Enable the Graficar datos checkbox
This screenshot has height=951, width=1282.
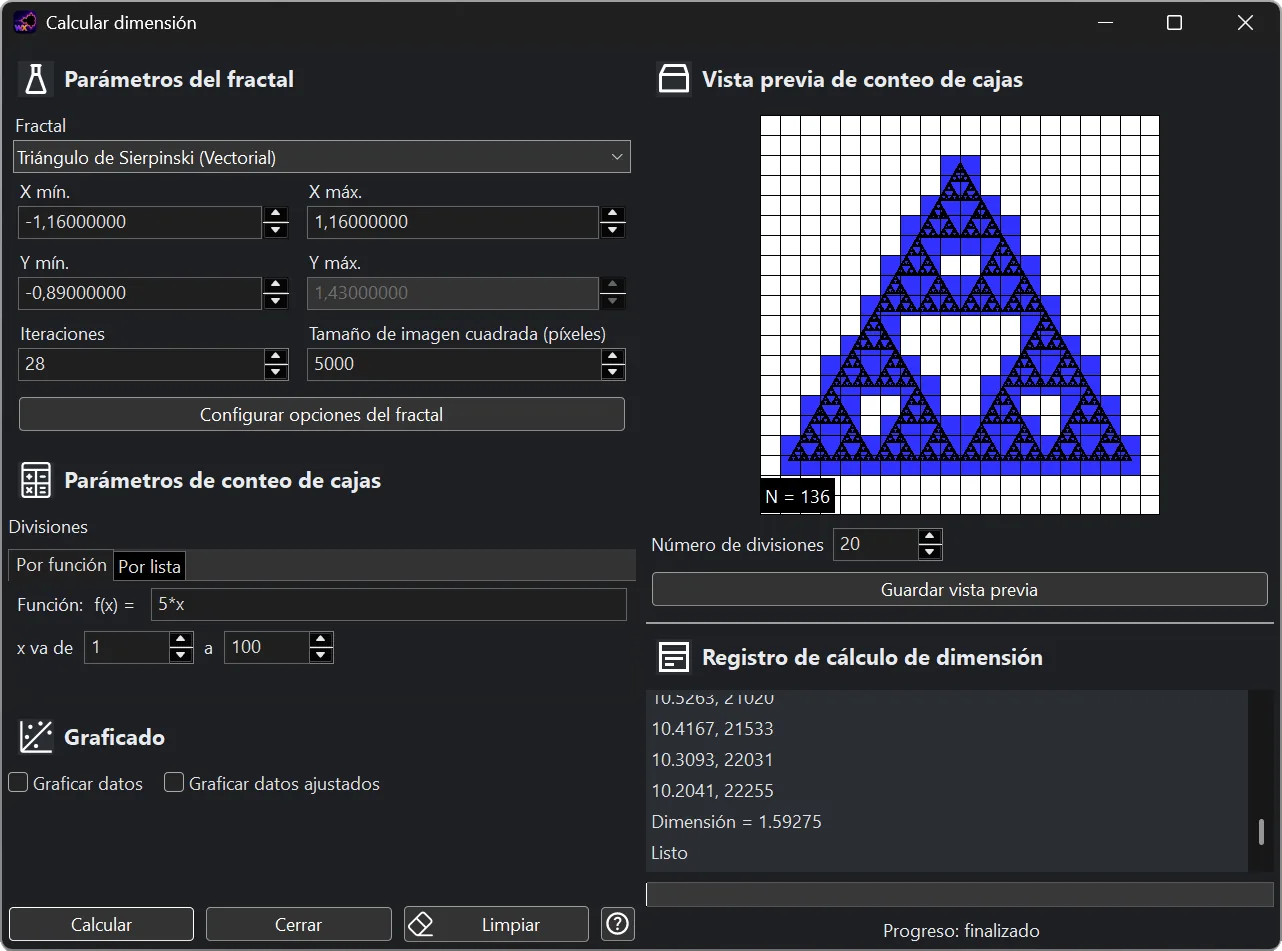[18, 783]
